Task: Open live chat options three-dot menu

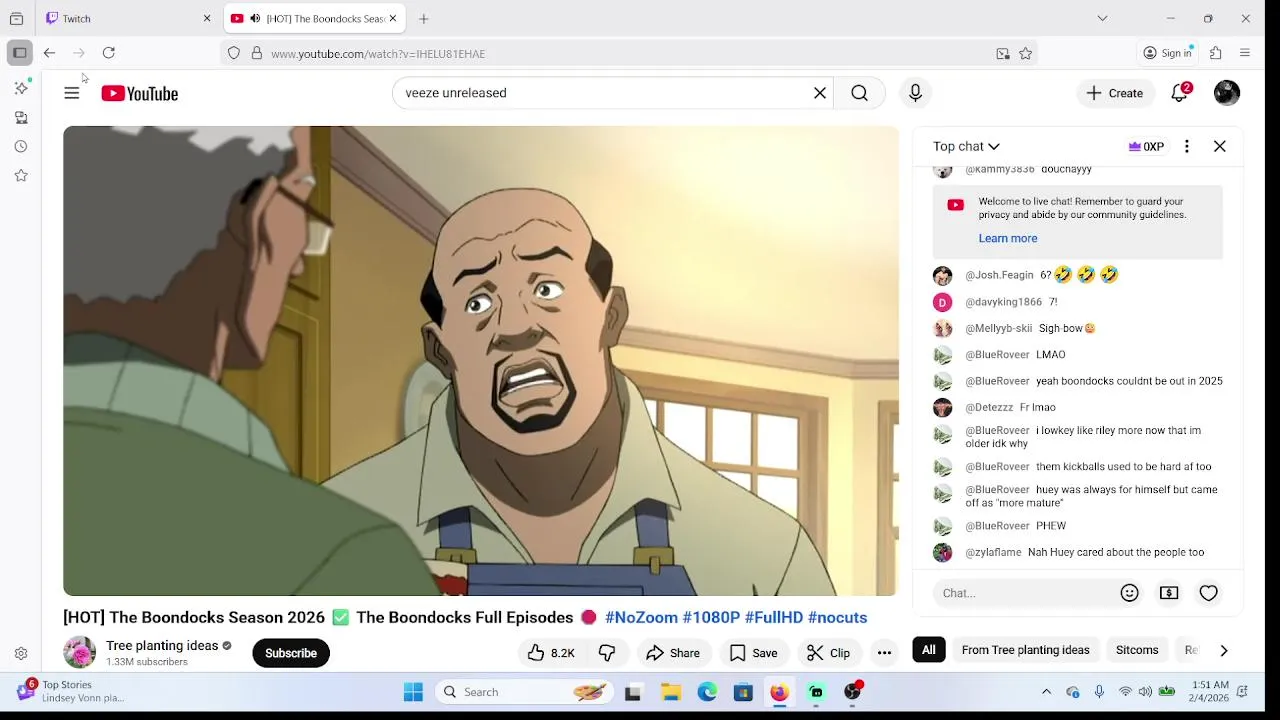Action: [x=1187, y=146]
